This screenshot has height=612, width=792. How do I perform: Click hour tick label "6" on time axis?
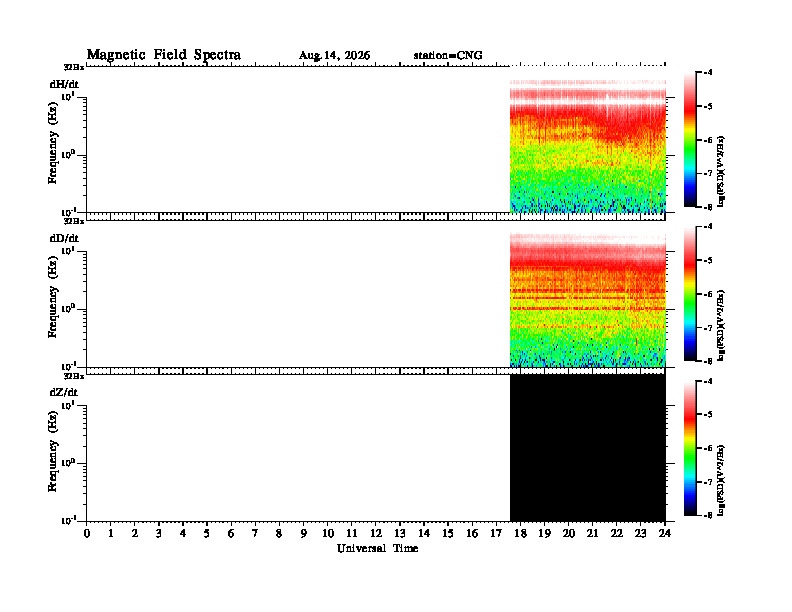point(231,534)
